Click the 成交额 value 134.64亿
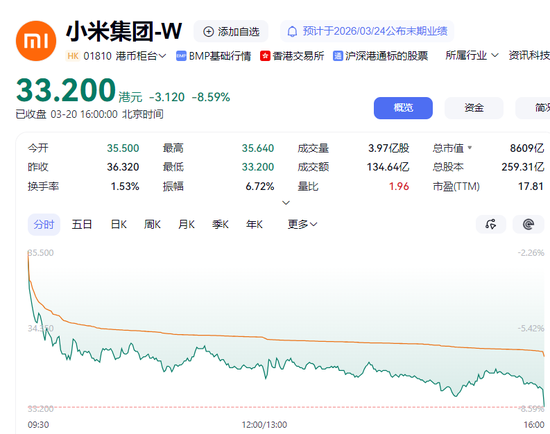This screenshot has width=550, height=434. (x=388, y=167)
